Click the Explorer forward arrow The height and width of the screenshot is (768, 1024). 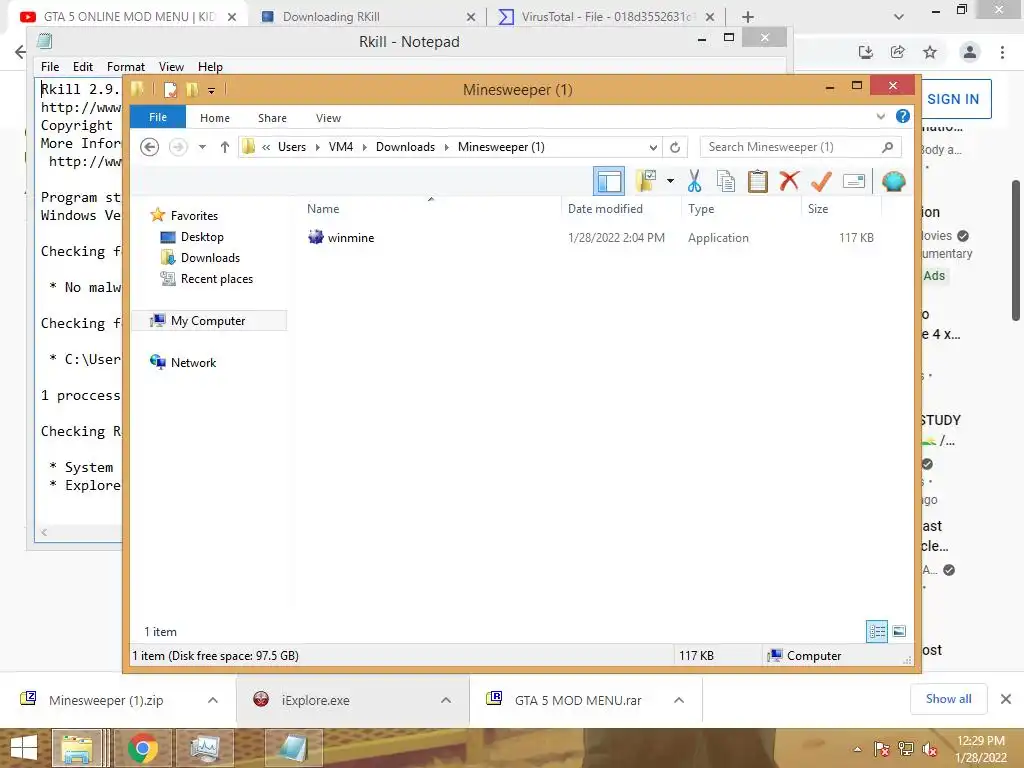coord(178,147)
